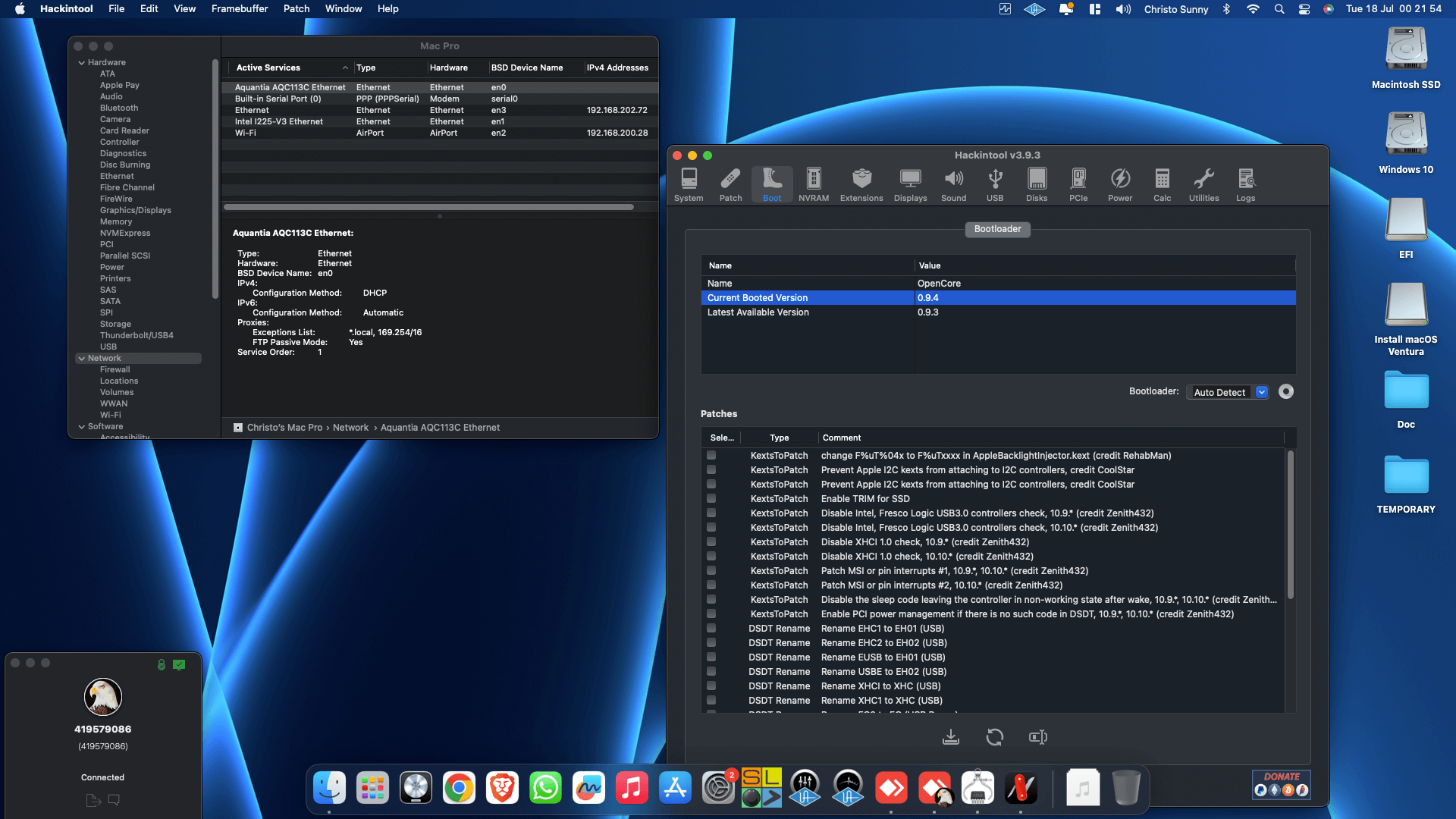
Task: Collapse the Software tree section
Action: [x=81, y=427]
